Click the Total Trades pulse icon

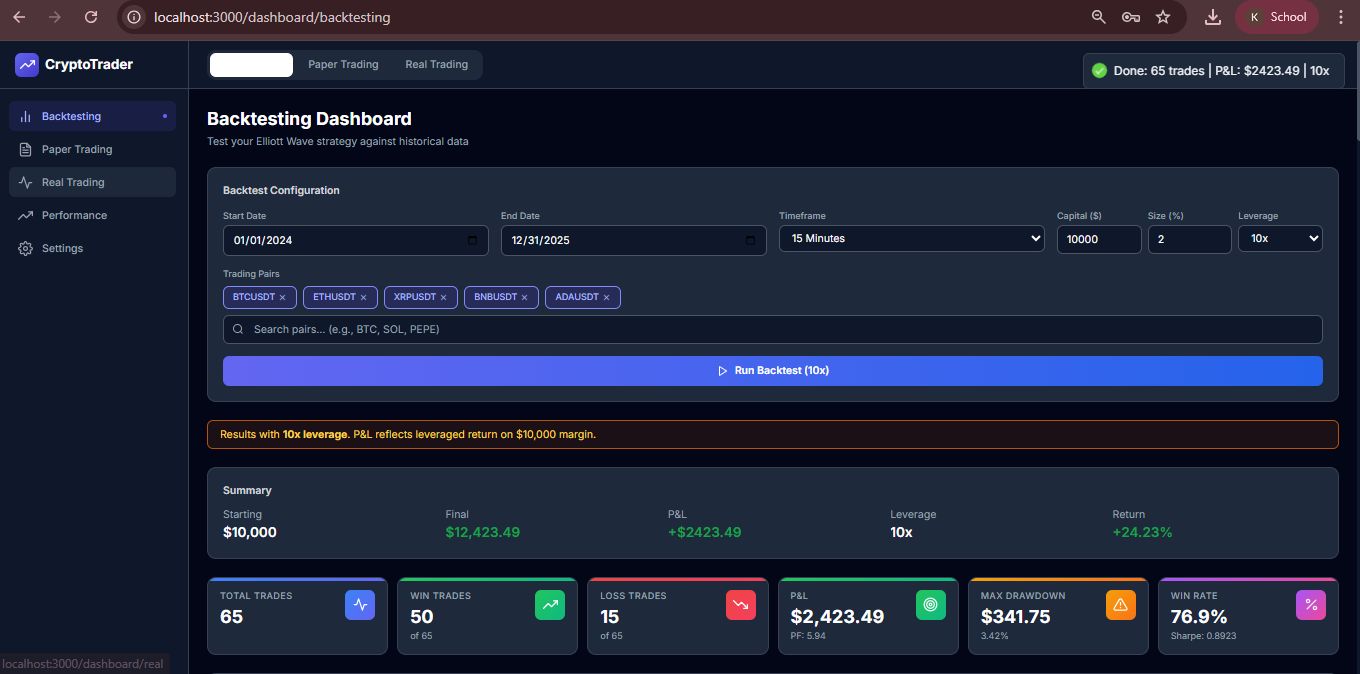360,605
